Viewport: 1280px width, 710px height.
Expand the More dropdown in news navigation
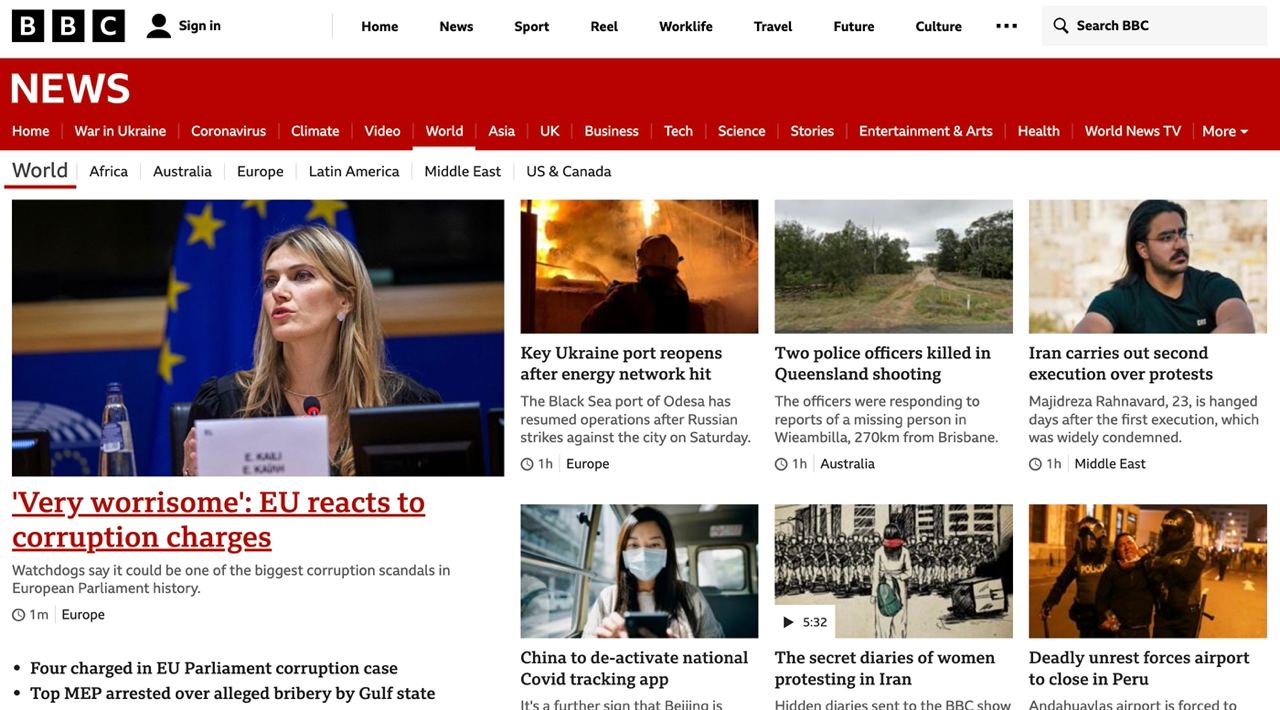1225,131
